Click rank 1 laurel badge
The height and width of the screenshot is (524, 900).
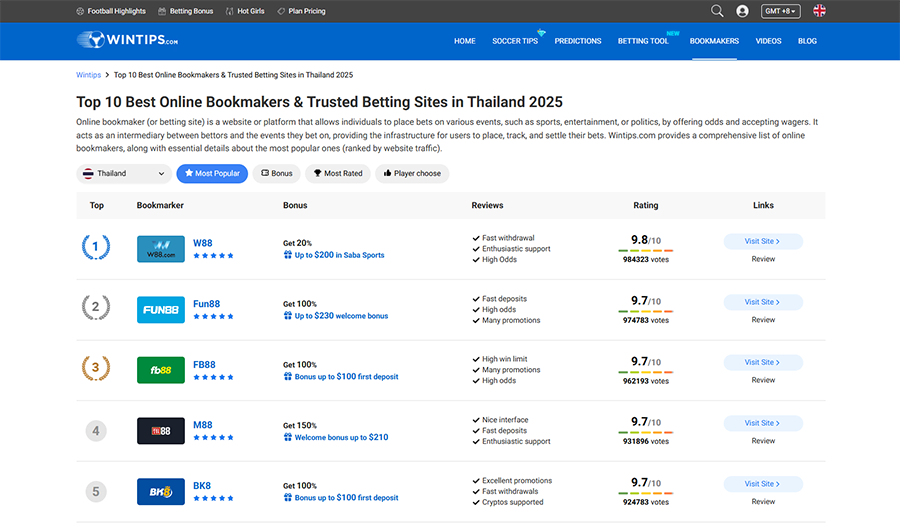coord(96,247)
